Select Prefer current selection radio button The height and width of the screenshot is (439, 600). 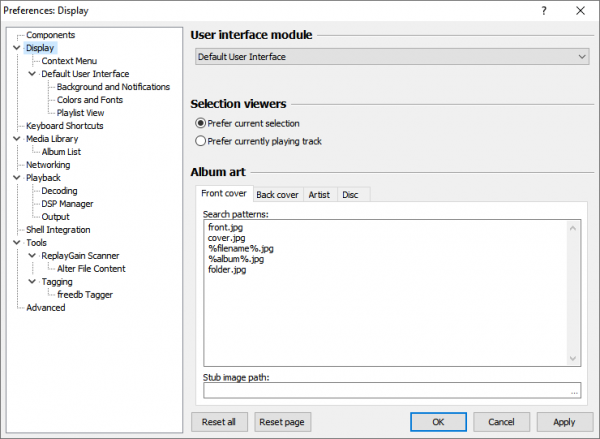click(x=200, y=122)
